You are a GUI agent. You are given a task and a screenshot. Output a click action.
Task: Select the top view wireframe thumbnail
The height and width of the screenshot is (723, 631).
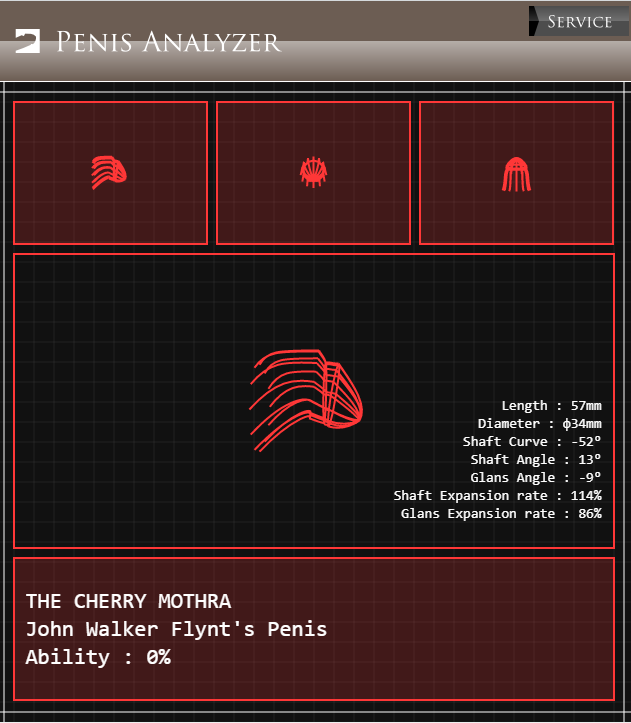[x=517, y=173]
